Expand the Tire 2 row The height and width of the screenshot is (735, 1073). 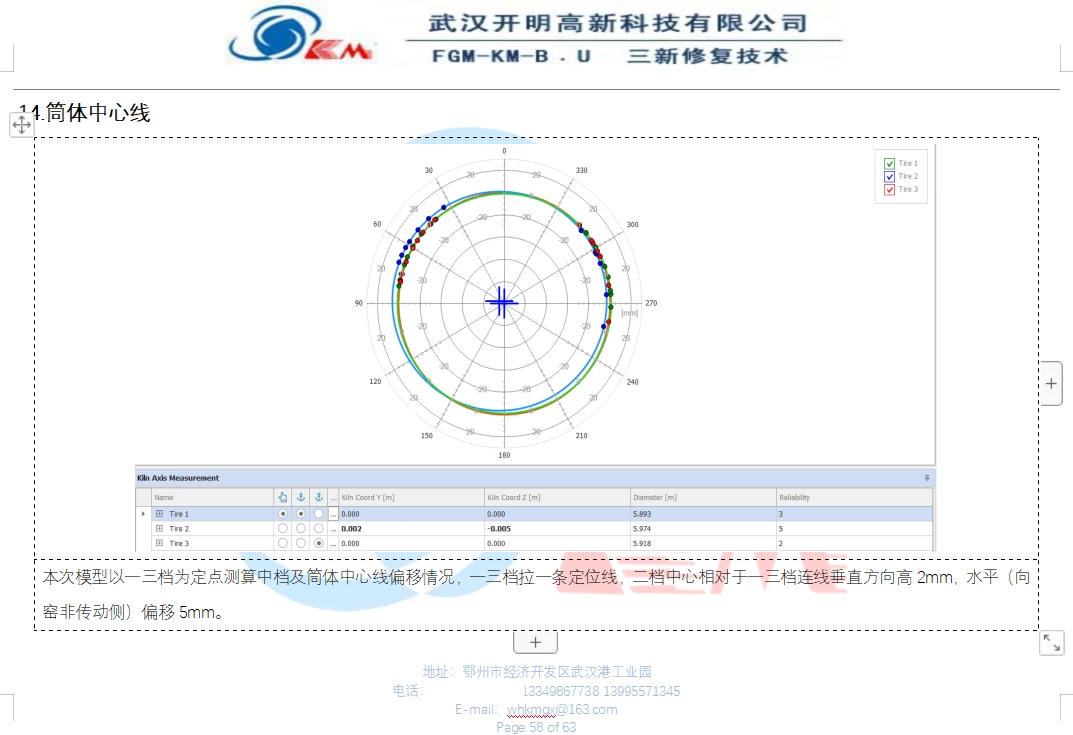(x=159, y=528)
